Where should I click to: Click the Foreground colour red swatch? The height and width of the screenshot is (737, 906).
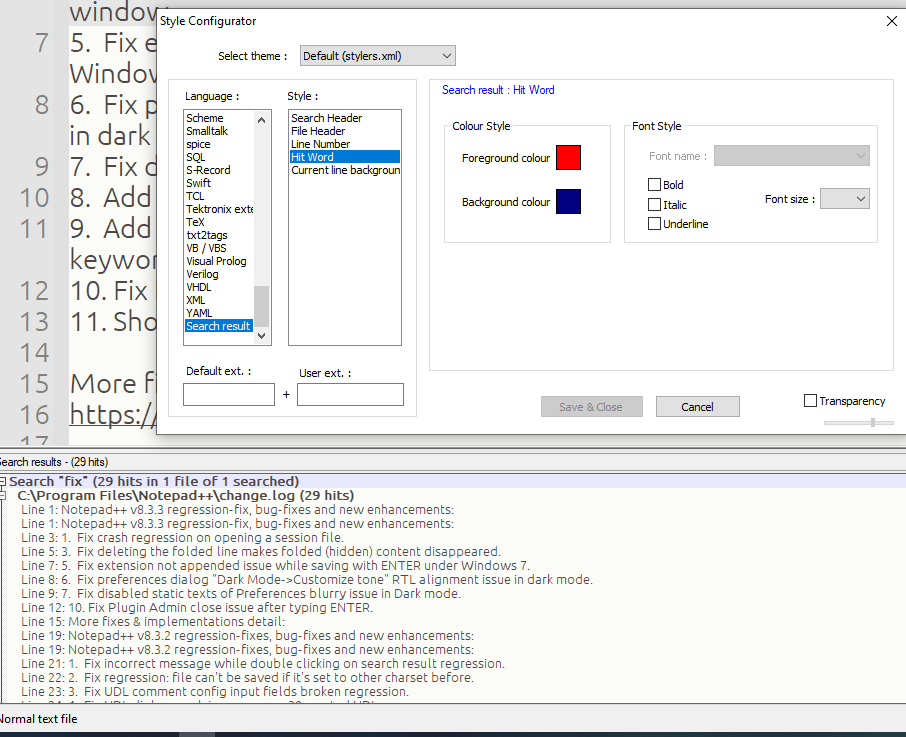(x=568, y=158)
